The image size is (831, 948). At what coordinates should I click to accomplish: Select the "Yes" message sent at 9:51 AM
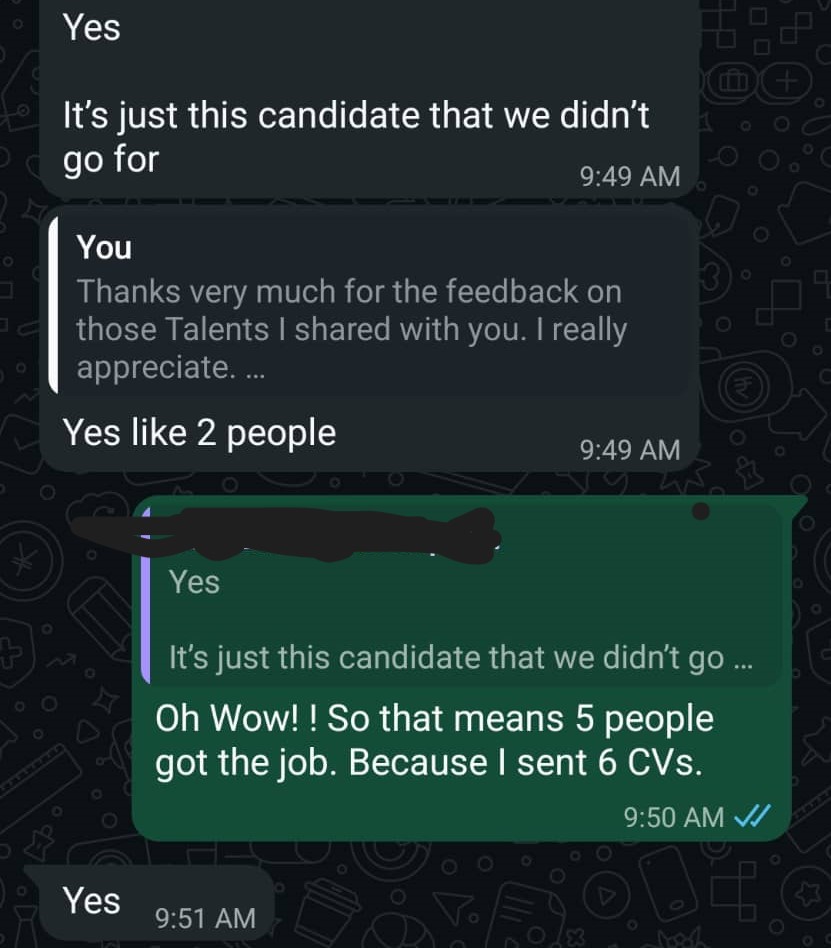coord(92,900)
